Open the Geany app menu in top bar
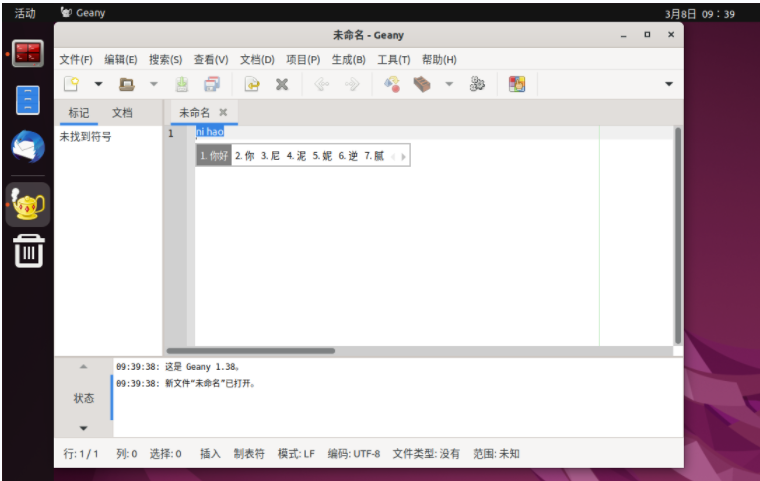 (x=83, y=13)
